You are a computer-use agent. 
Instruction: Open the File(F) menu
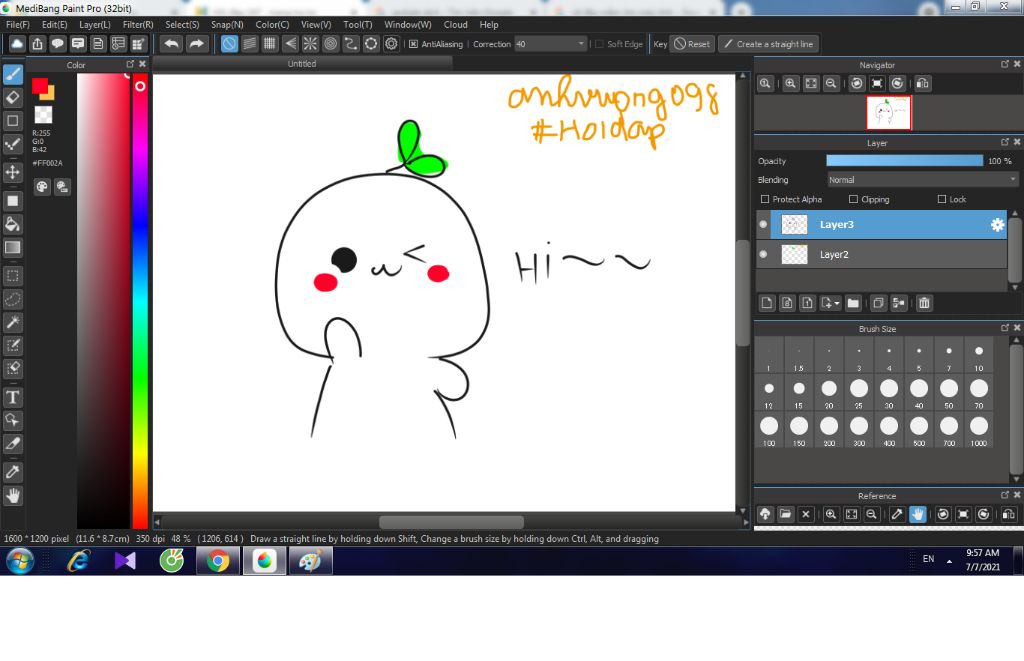pyautogui.click(x=18, y=24)
